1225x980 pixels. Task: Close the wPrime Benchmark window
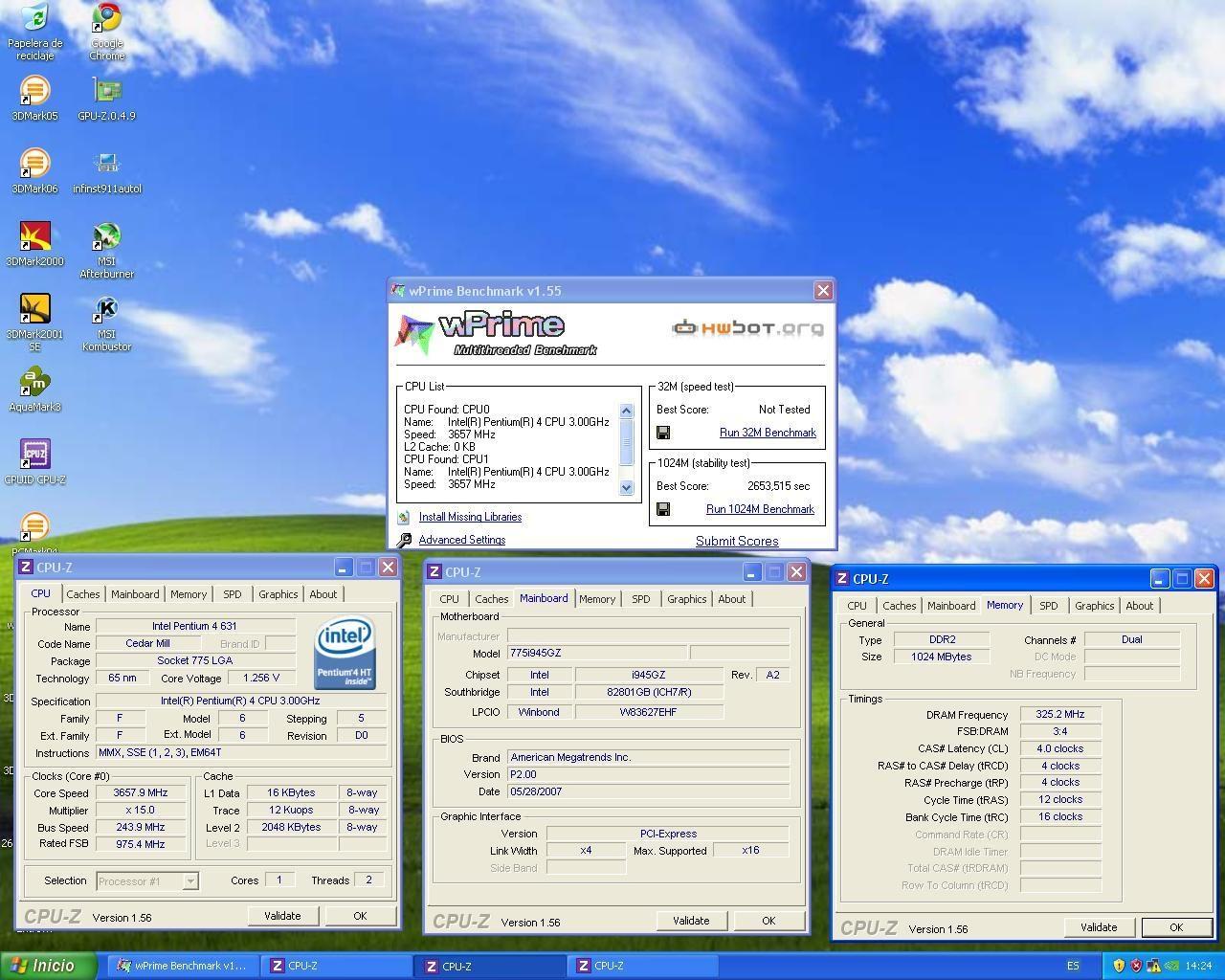click(823, 290)
